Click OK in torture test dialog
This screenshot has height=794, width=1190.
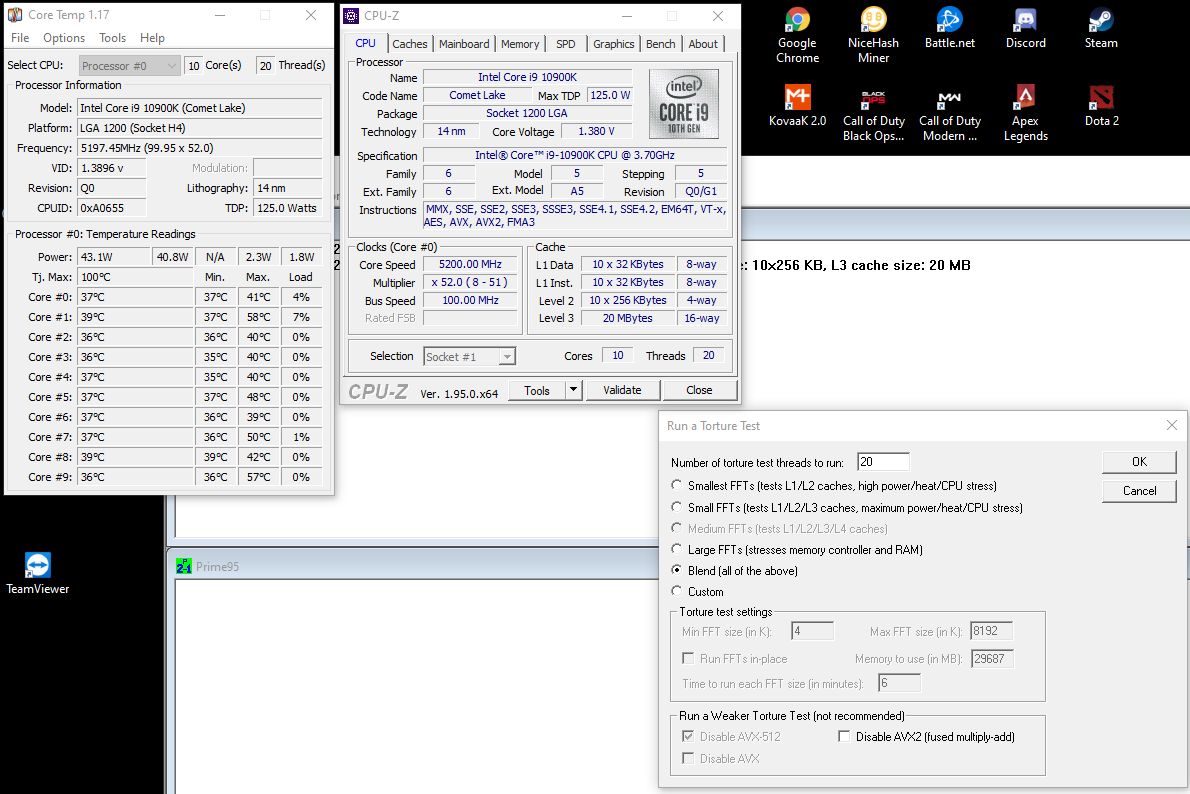(1139, 462)
